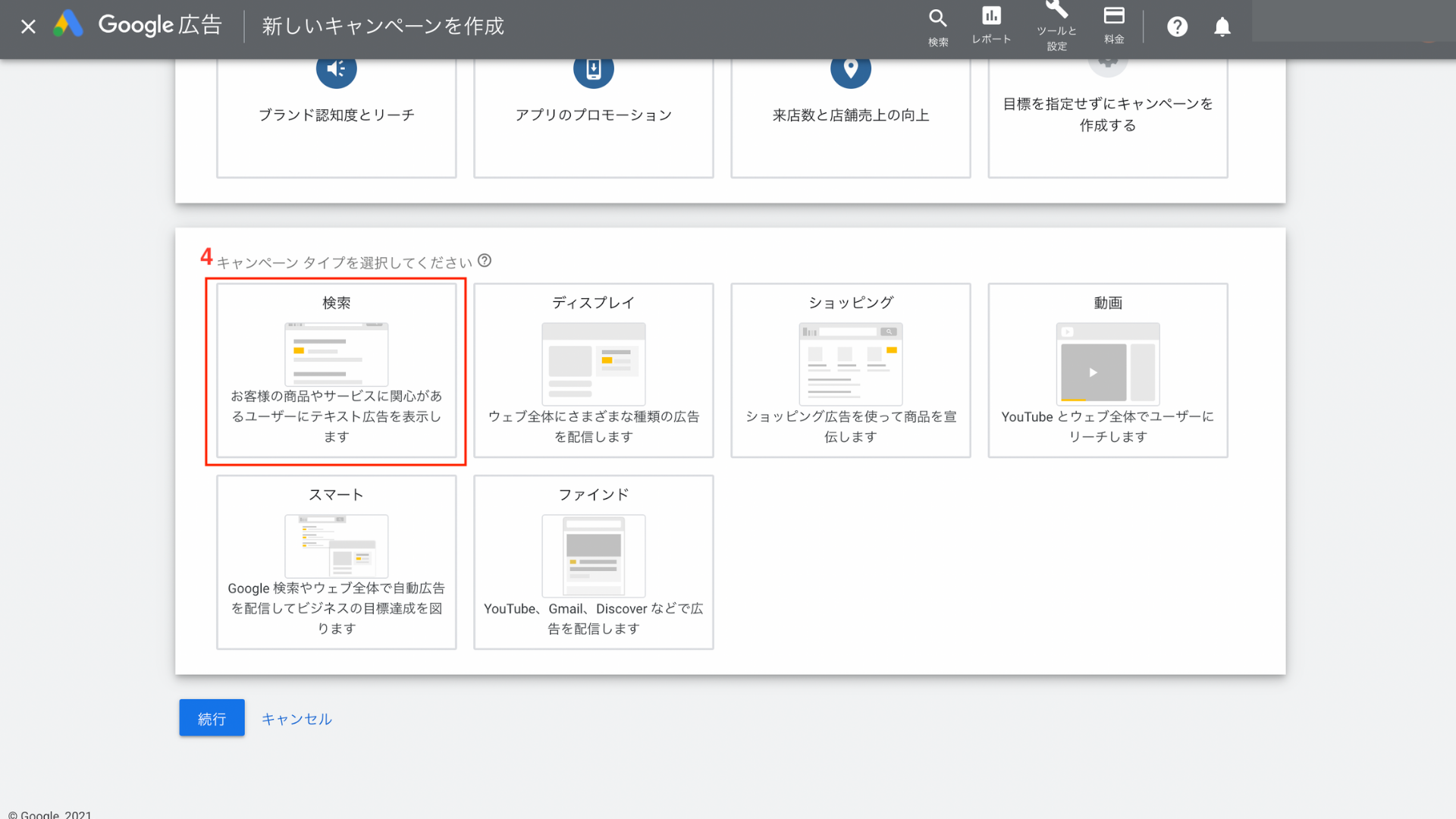Image resolution: width=1456 pixels, height=819 pixels.
Task: Click the display ad illustration thumbnail
Action: click(x=594, y=364)
